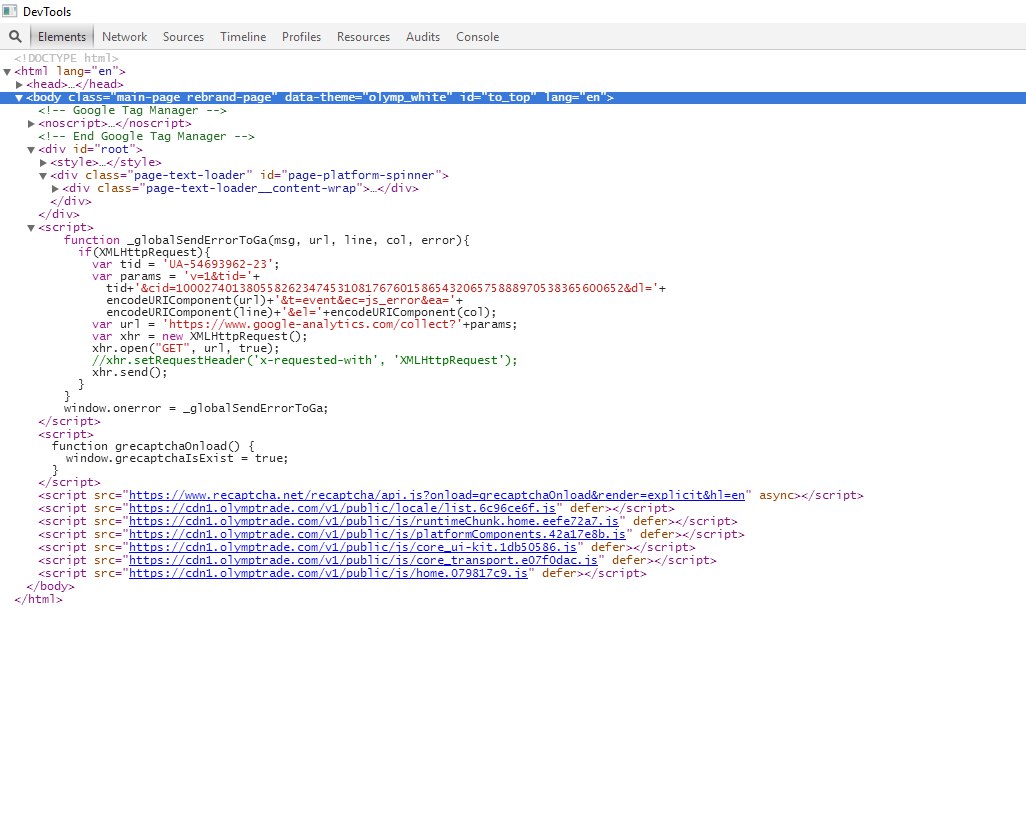
Task: Click the window.onerror assignment line
Action: [196, 408]
